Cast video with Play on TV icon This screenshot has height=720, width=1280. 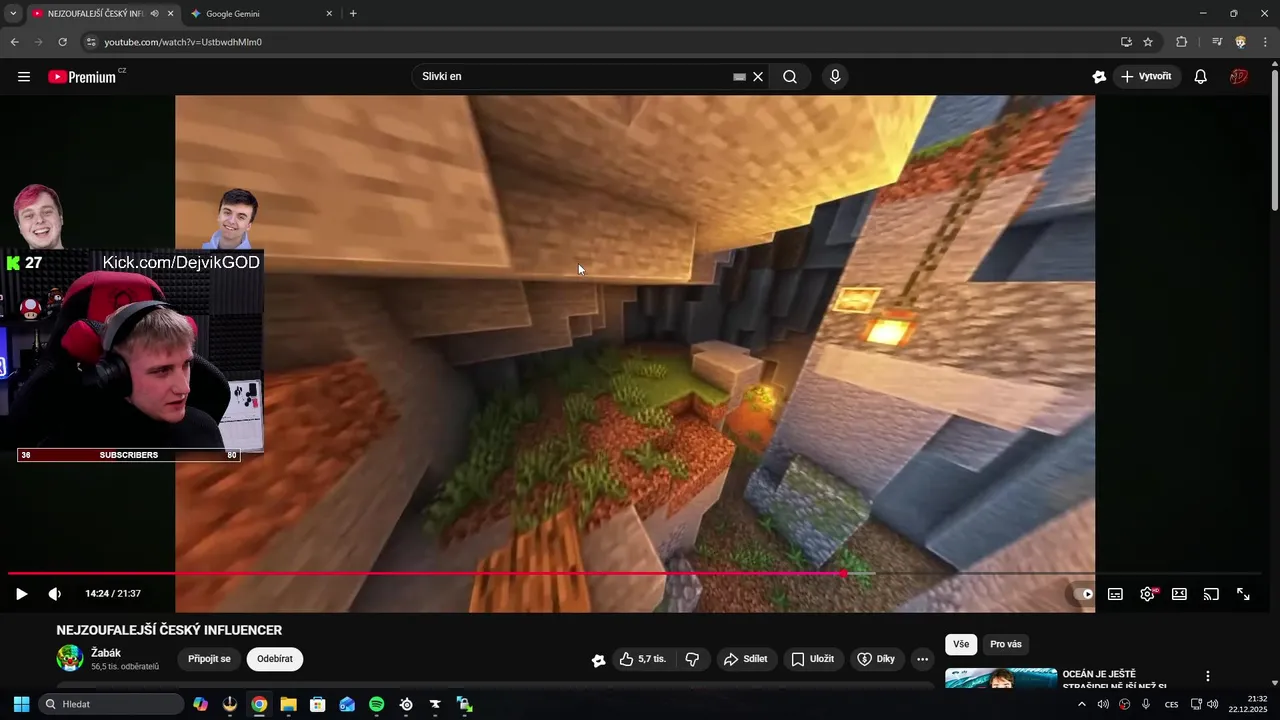coord(1211,594)
